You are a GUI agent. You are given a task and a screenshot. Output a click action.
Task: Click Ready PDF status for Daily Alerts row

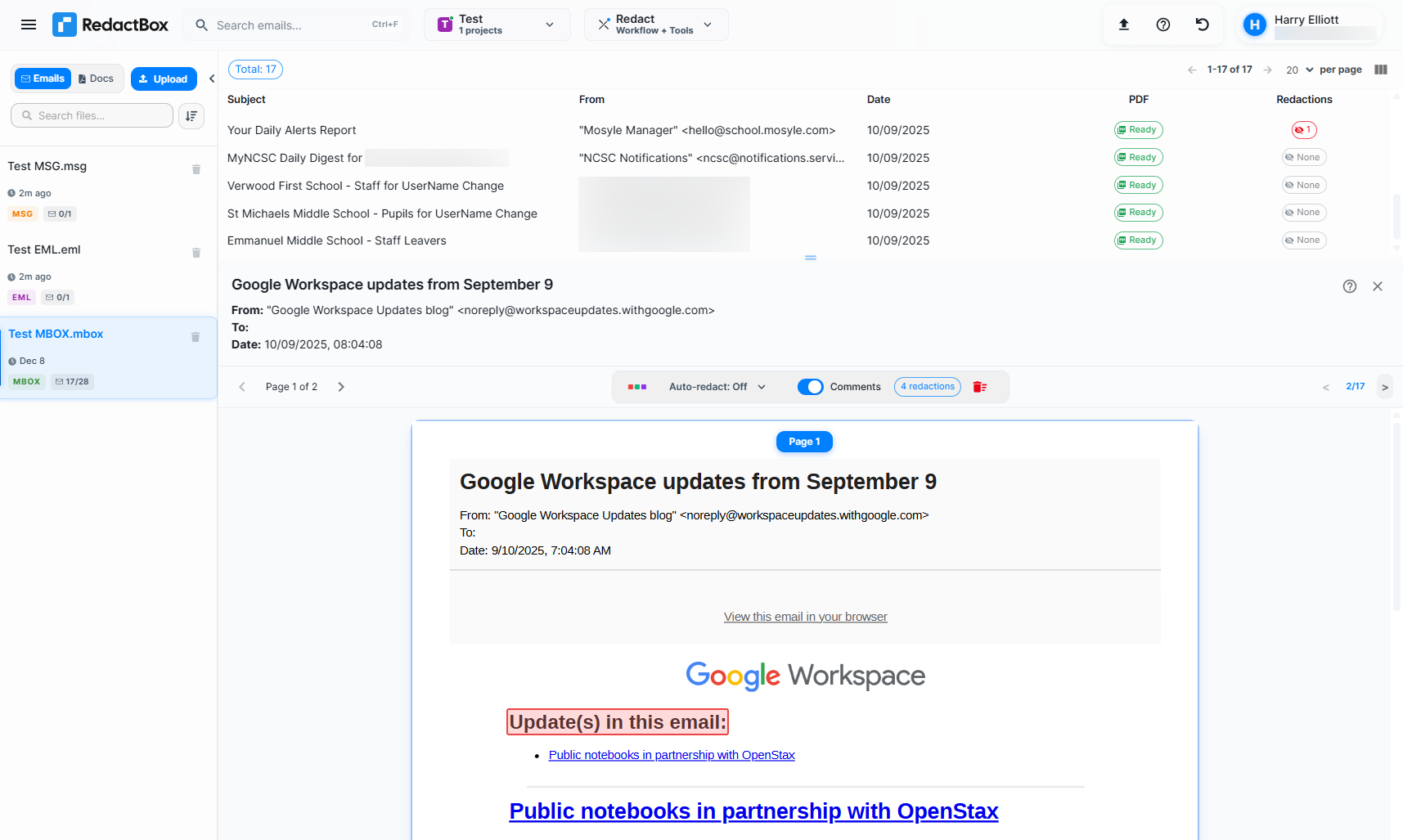point(1138,130)
